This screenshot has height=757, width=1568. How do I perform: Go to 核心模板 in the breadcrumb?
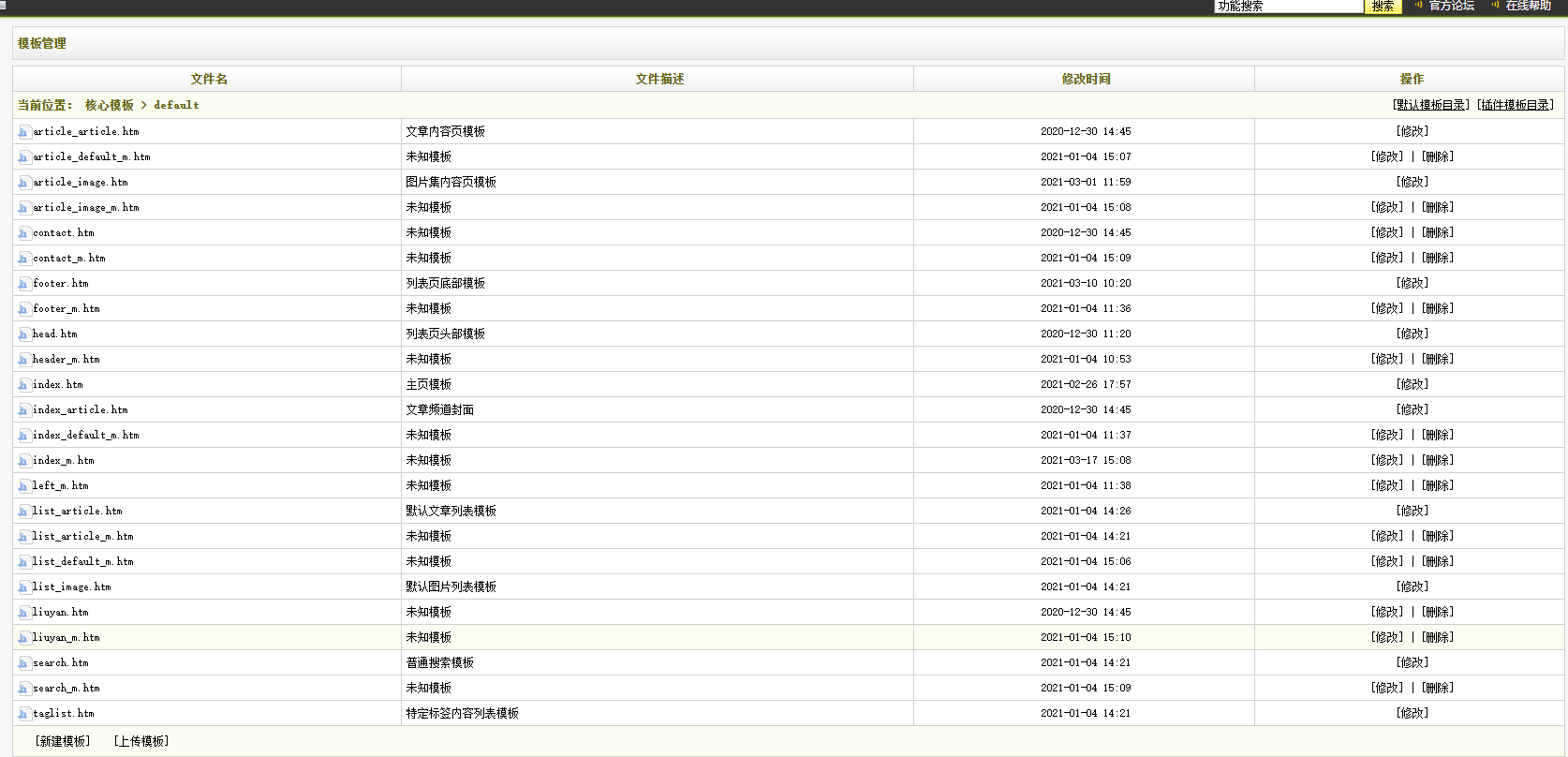(x=110, y=105)
